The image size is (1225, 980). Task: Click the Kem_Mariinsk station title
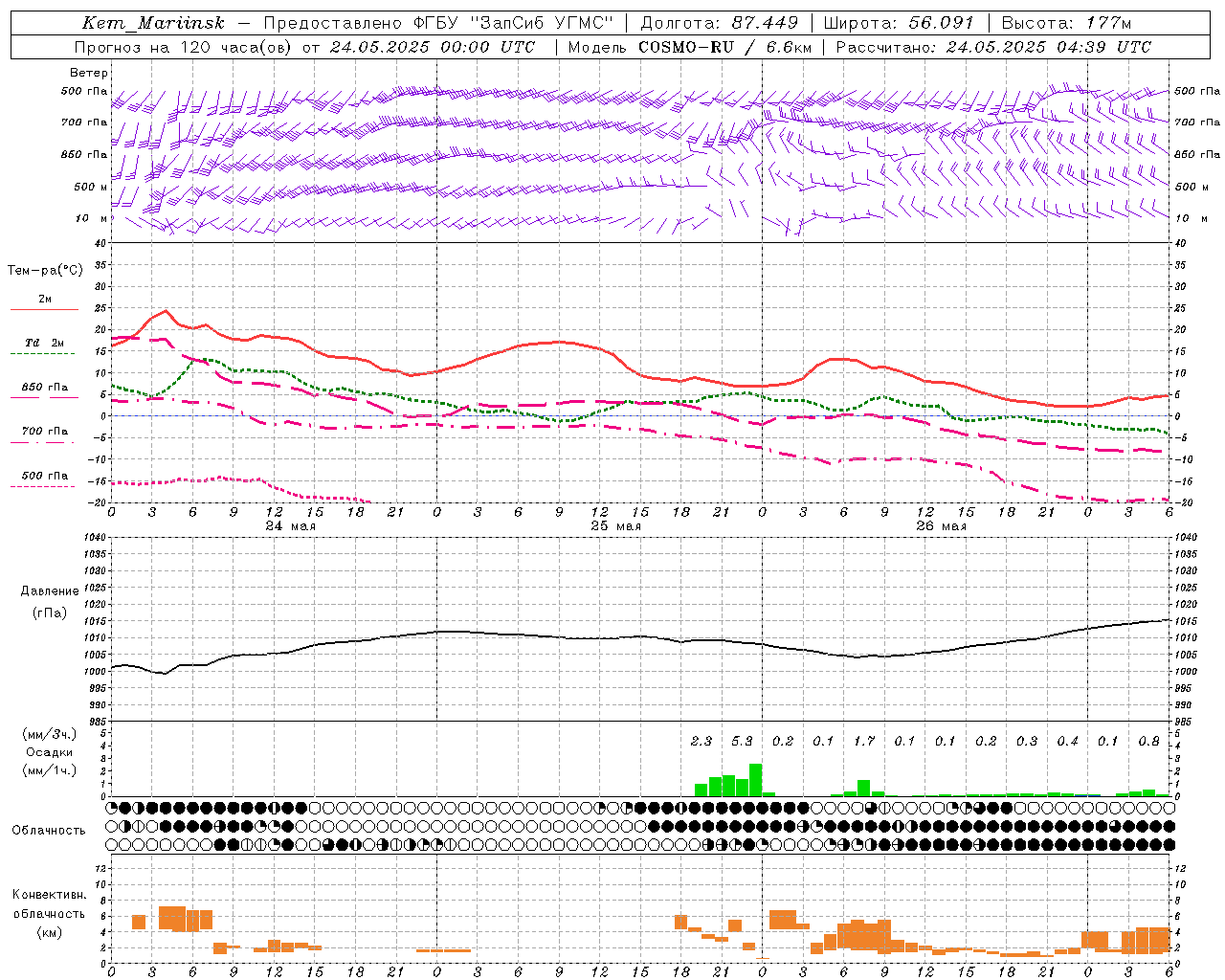[153, 23]
